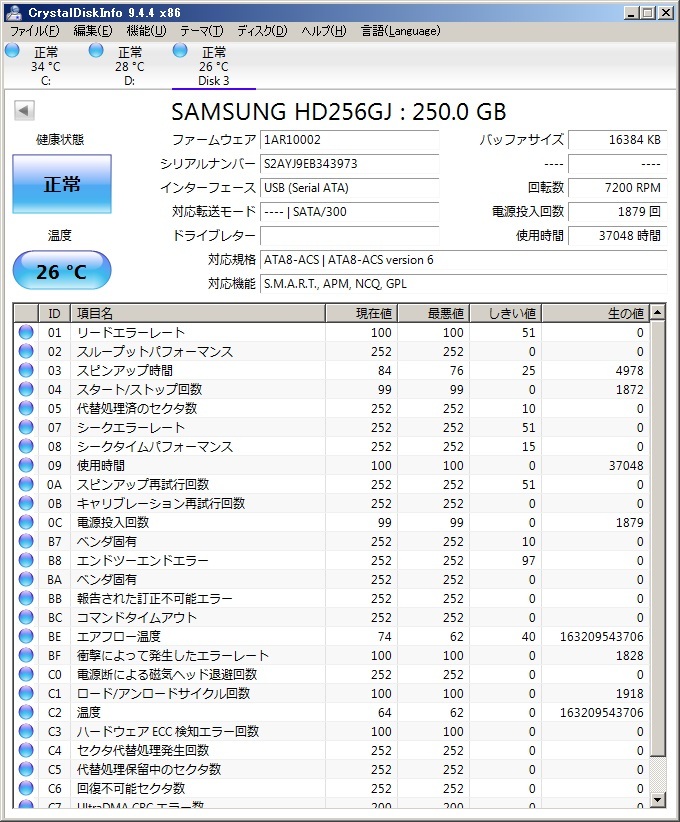
Task: Open the 機能(U) menu
Action: tap(146, 31)
